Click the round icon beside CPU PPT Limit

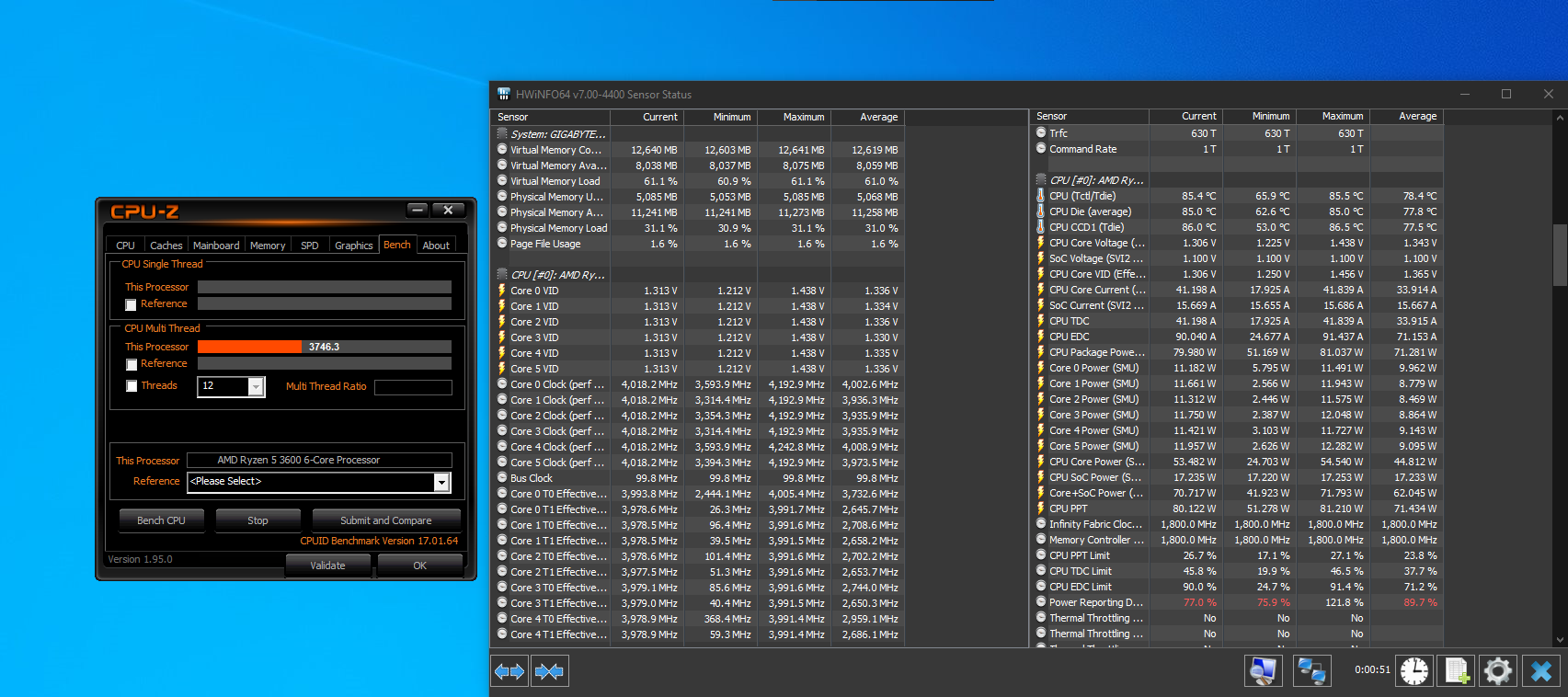[1041, 555]
